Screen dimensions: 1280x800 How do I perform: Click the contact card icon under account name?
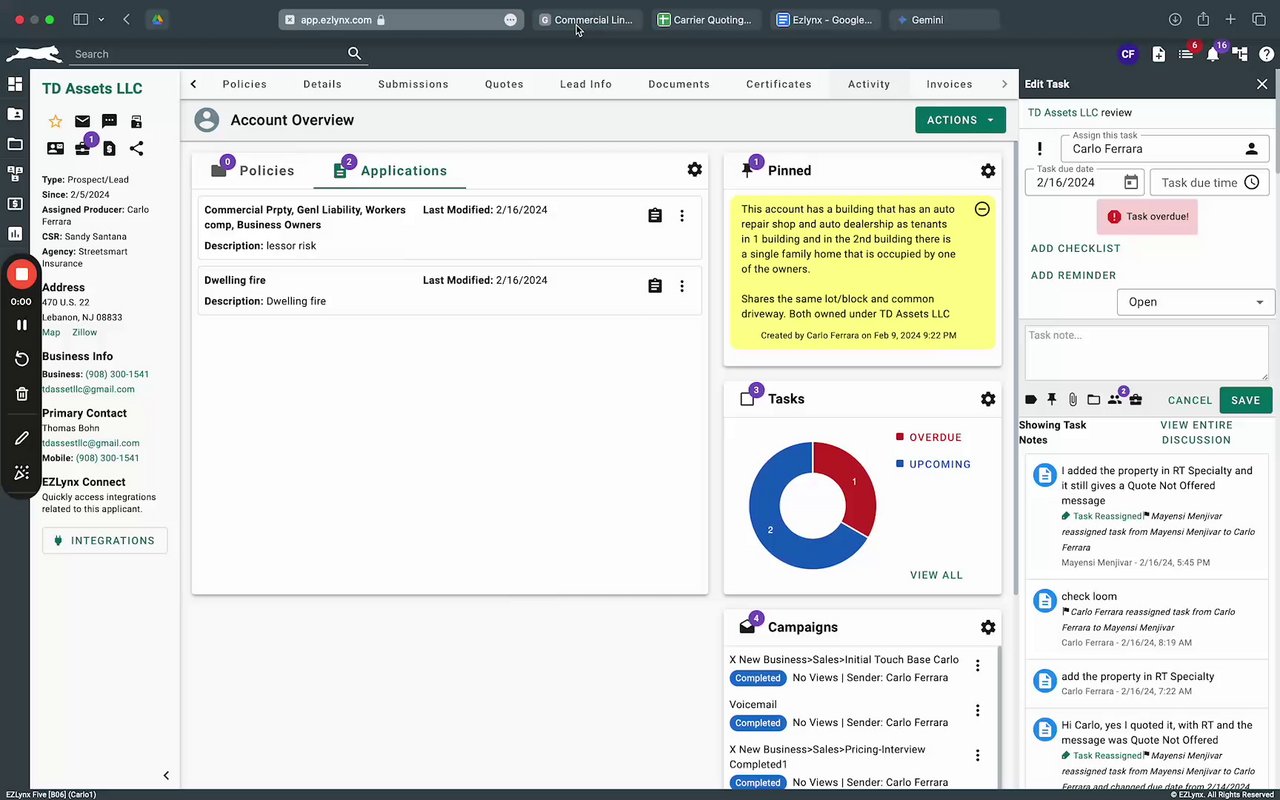(x=55, y=148)
